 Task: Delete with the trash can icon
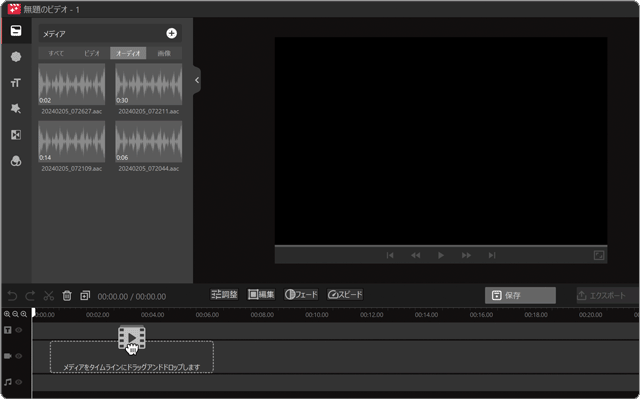point(67,296)
